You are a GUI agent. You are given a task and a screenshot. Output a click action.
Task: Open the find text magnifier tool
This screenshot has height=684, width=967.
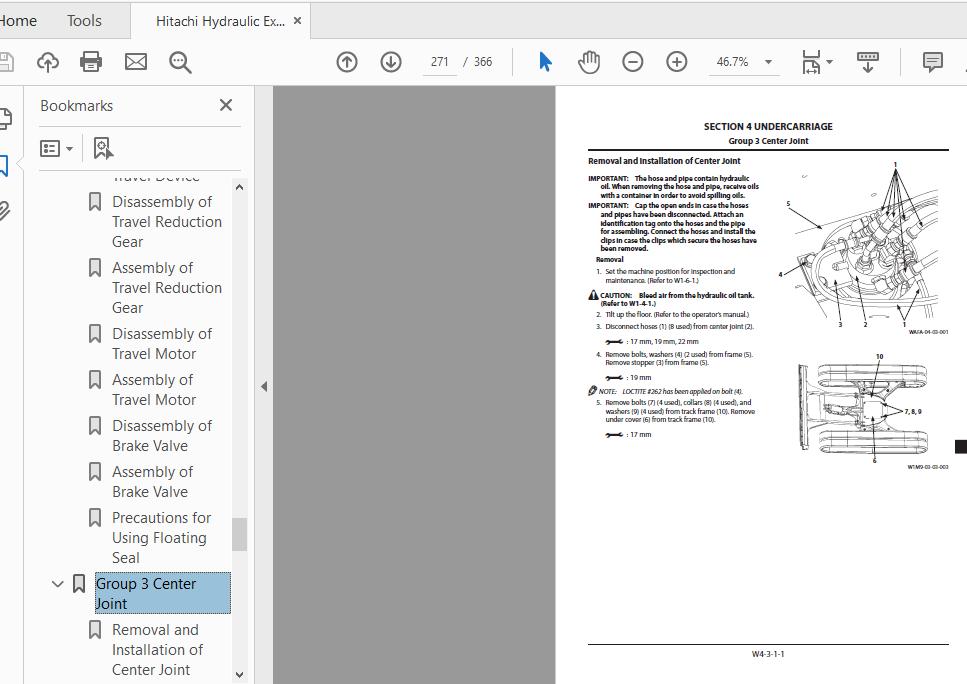pos(180,62)
